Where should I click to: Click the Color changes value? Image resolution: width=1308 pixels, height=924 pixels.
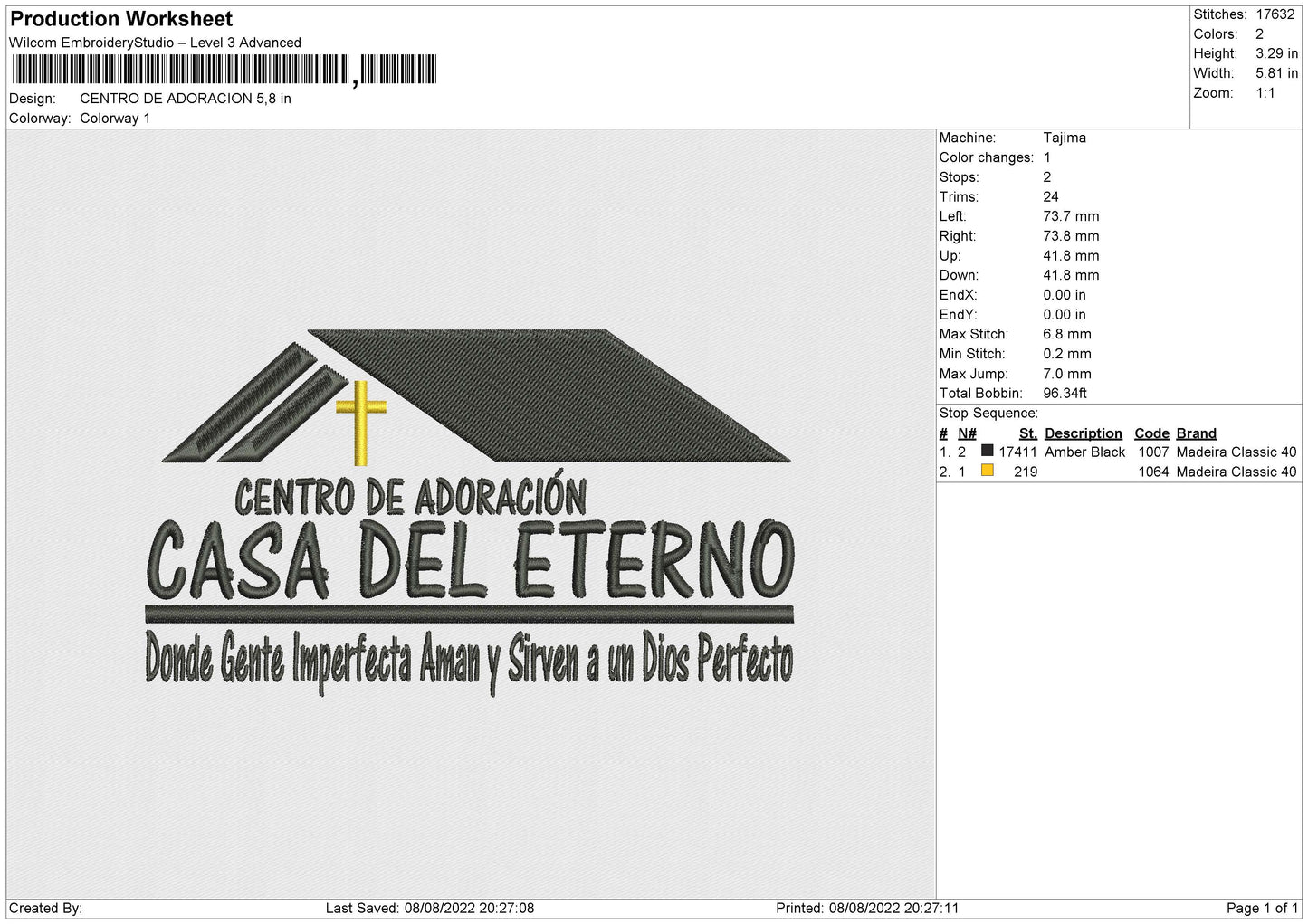pos(1047,157)
